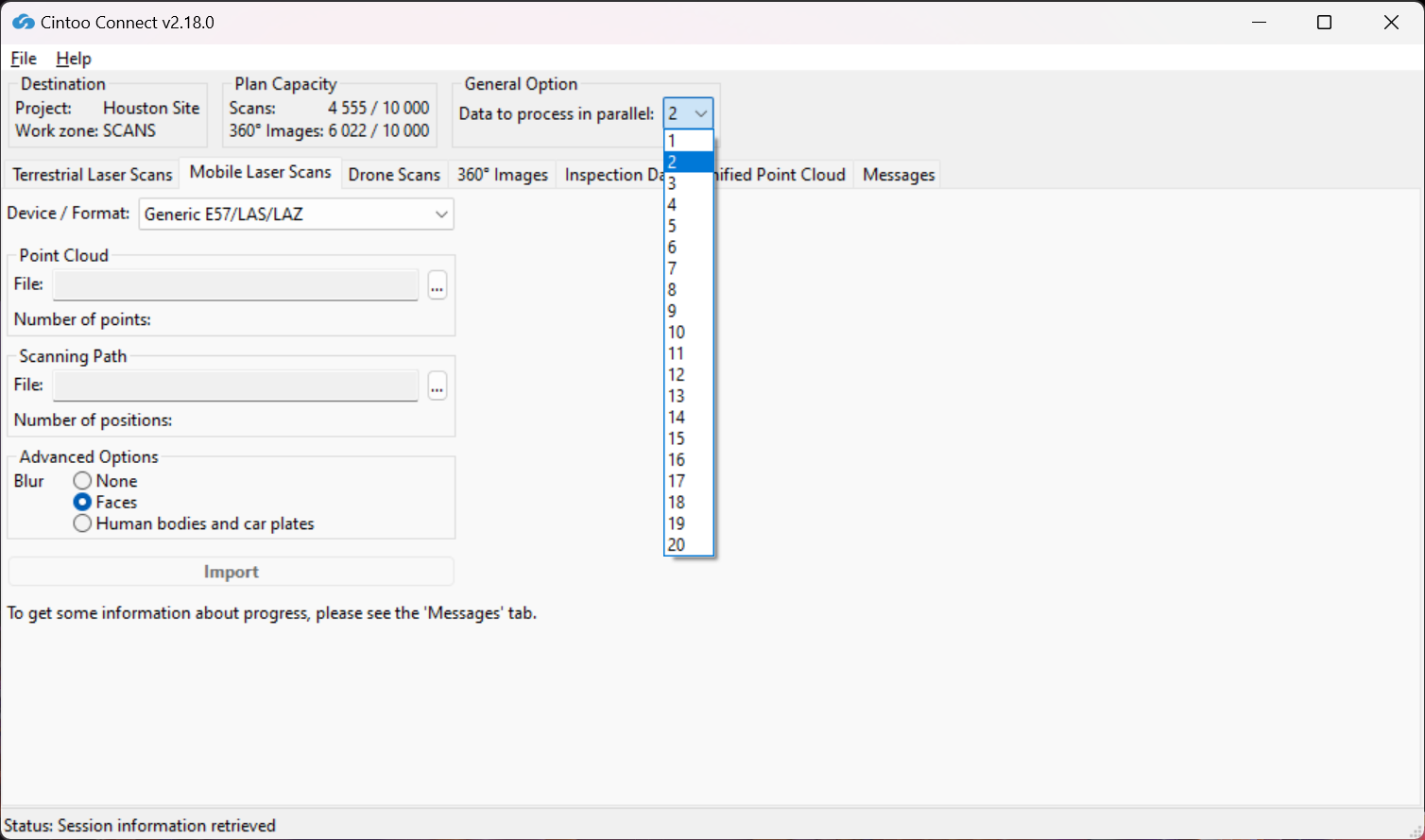Close the Cintoo Connect window
Screen dimensions: 1425x840
point(1391,23)
